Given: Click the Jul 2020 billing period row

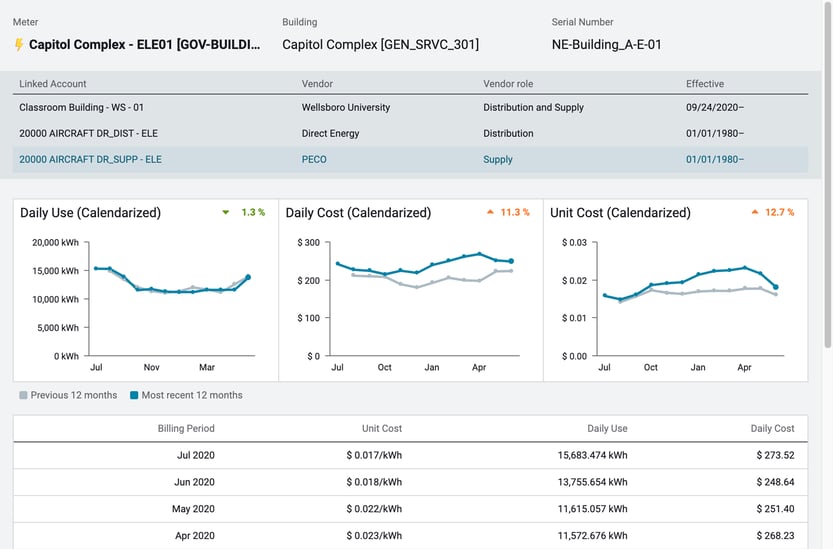Looking at the screenshot, I should pos(194,455).
